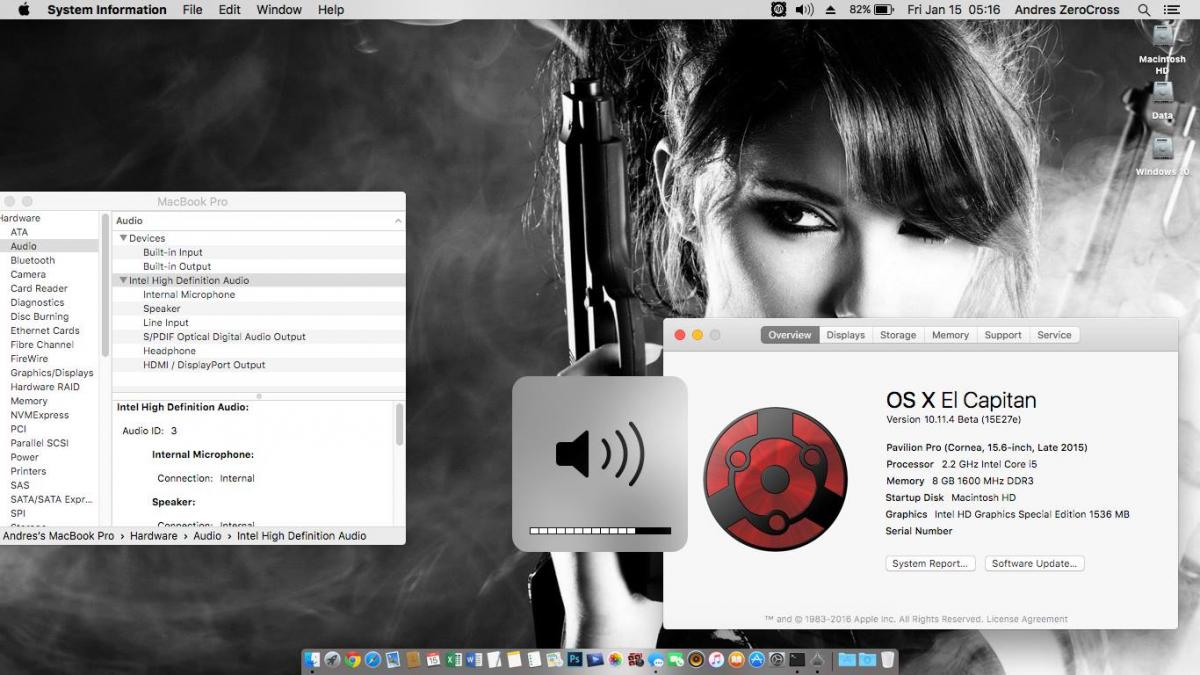Open the File menu
This screenshot has width=1200, height=675.
[192, 9]
